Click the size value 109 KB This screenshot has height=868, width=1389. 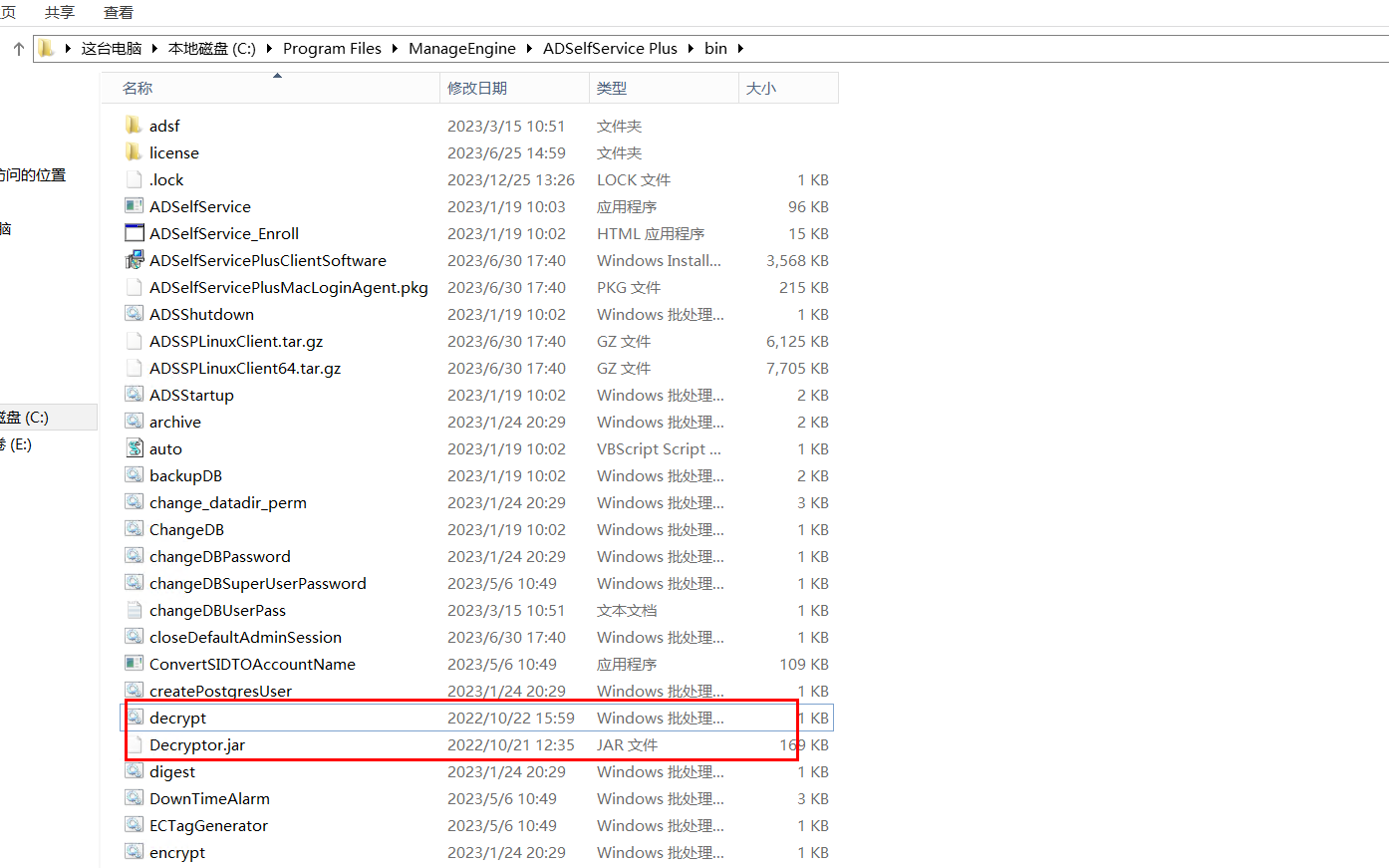(x=804, y=664)
